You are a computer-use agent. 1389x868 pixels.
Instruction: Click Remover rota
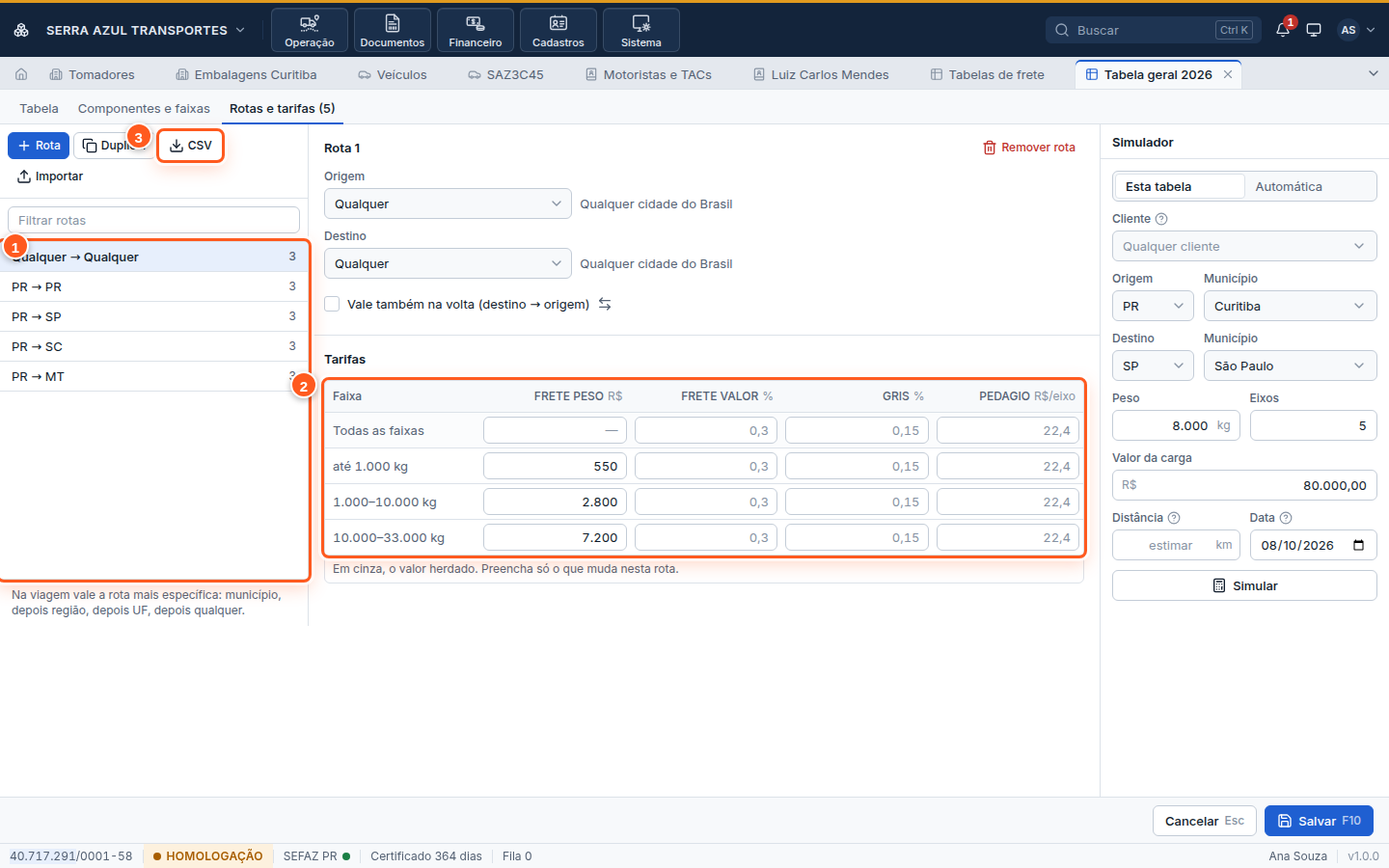[1029, 148]
